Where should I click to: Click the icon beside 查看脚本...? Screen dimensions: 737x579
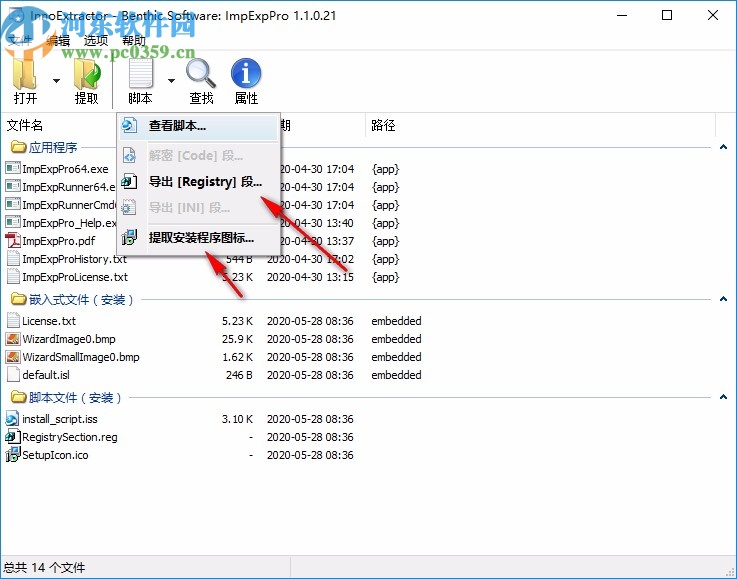(129, 126)
